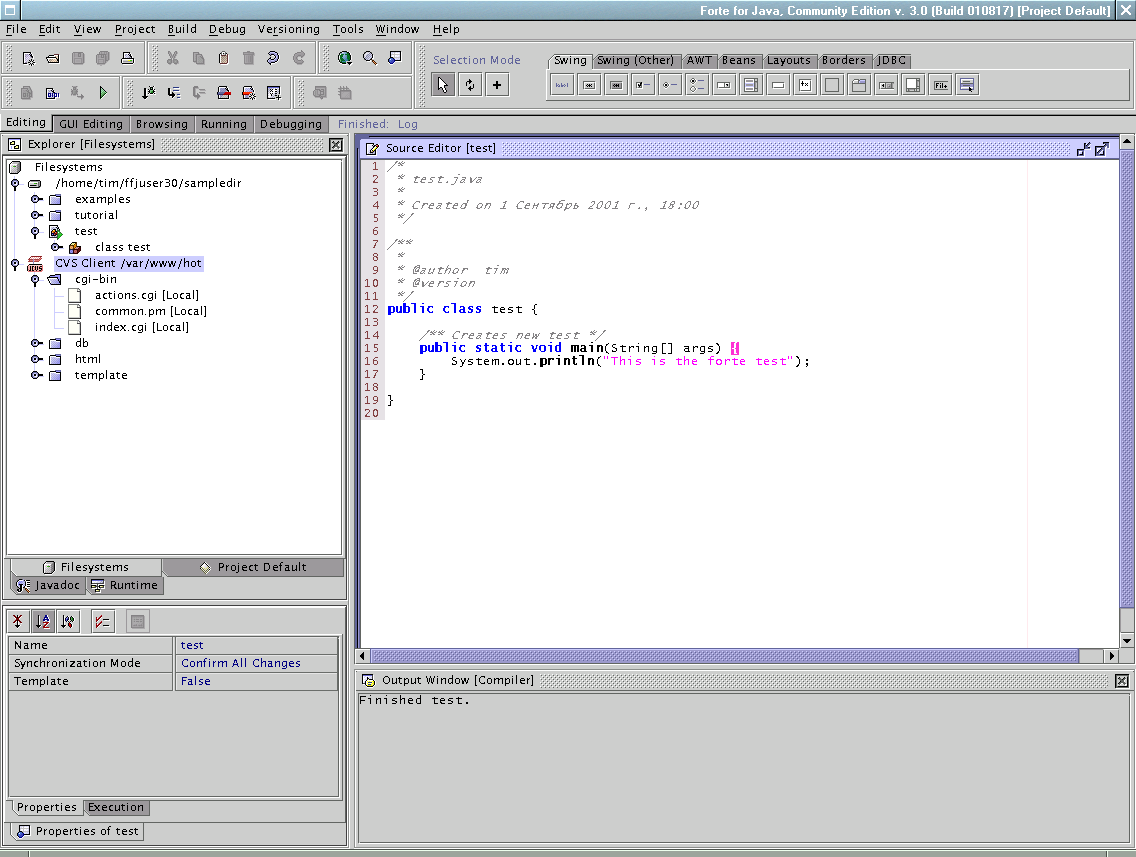Click the magnifier Search icon in toolbar
This screenshot has height=857, width=1136.
pyautogui.click(x=370, y=58)
